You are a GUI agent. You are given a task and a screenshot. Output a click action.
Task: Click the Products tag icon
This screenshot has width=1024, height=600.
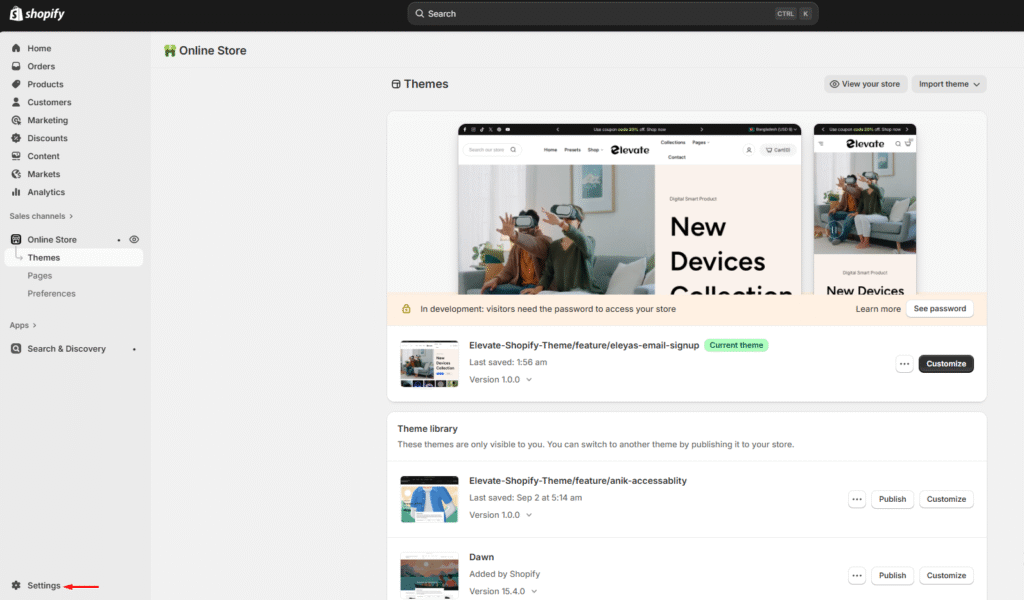pyautogui.click(x=16, y=84)
